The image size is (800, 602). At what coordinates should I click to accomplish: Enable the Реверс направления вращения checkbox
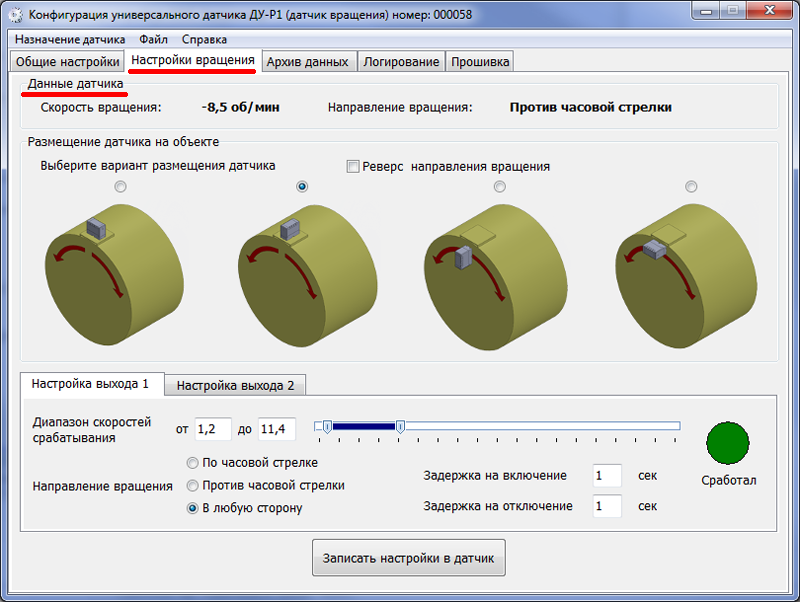[353, 167]
